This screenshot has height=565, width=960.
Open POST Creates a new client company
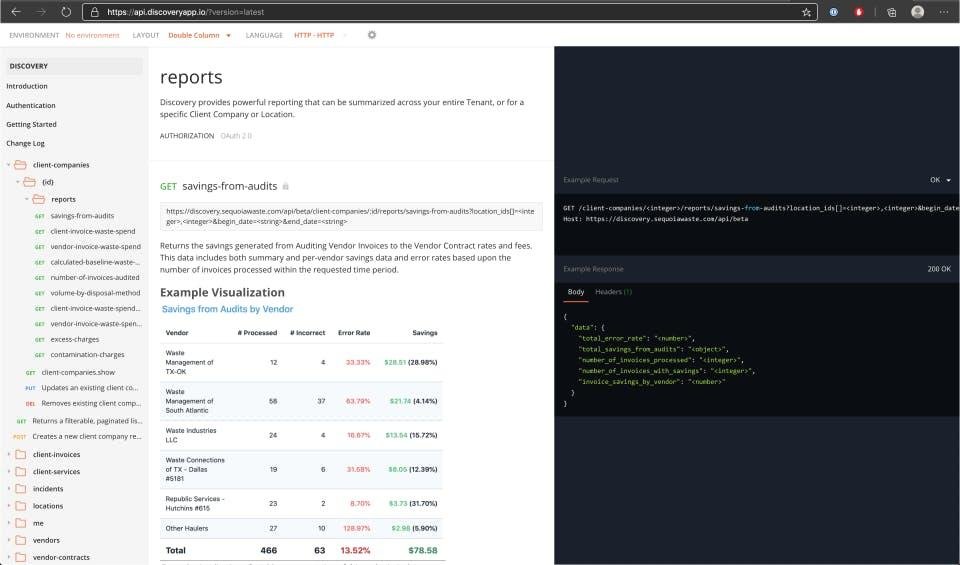(x=86, y=436)
